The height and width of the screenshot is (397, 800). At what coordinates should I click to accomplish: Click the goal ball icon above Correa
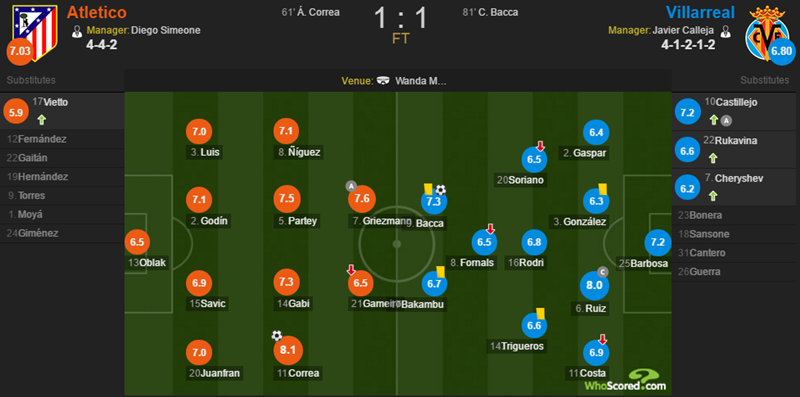click(x=277, y=335)
